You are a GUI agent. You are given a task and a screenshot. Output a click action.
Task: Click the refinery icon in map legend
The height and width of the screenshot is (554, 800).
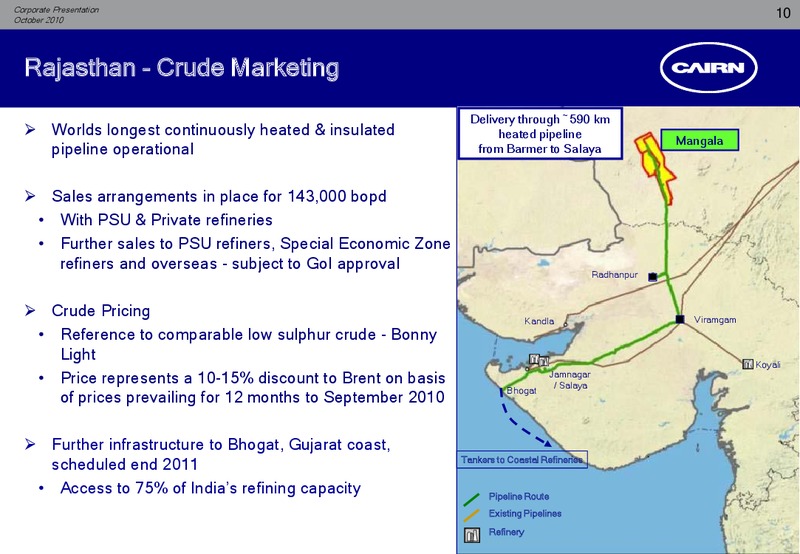tap(472, 535)
